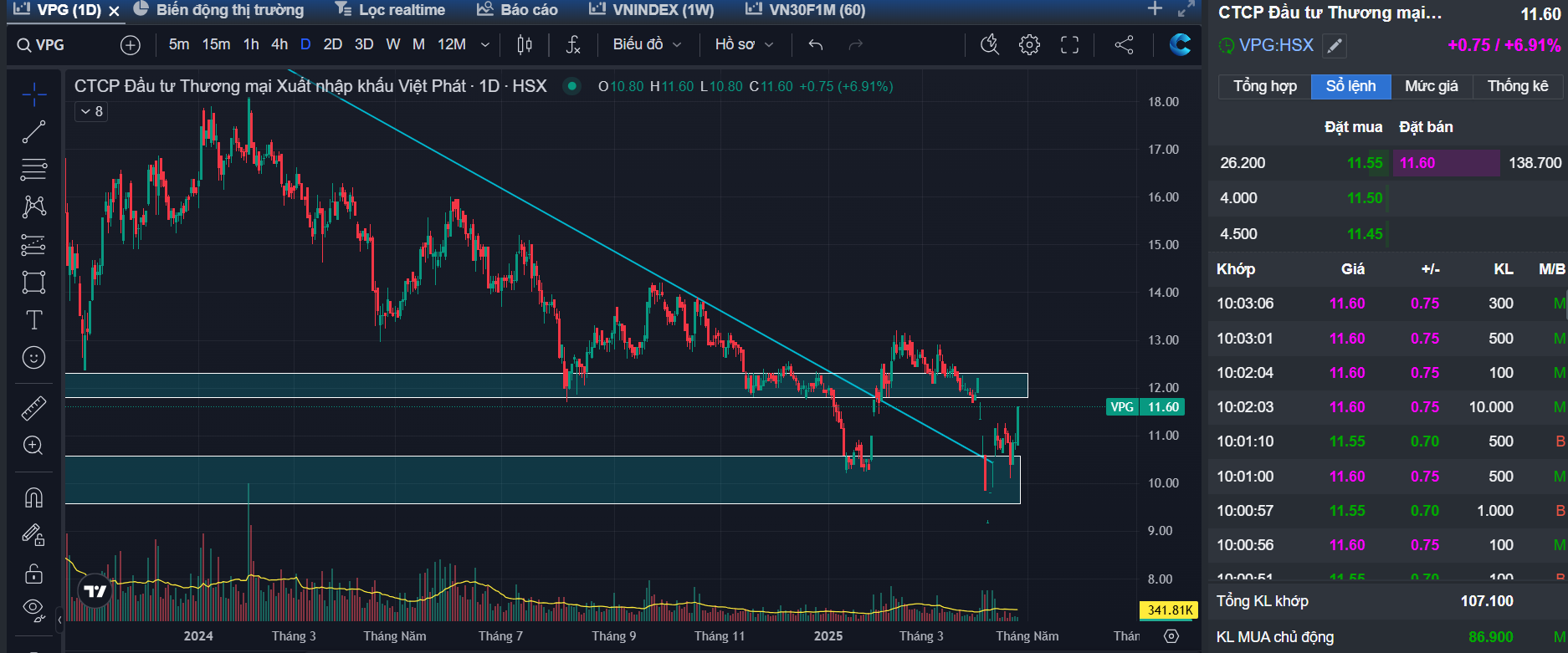The image size is (1568, 653).
Task: Toggle lock all drawing tools
Action: click(33, 574)
